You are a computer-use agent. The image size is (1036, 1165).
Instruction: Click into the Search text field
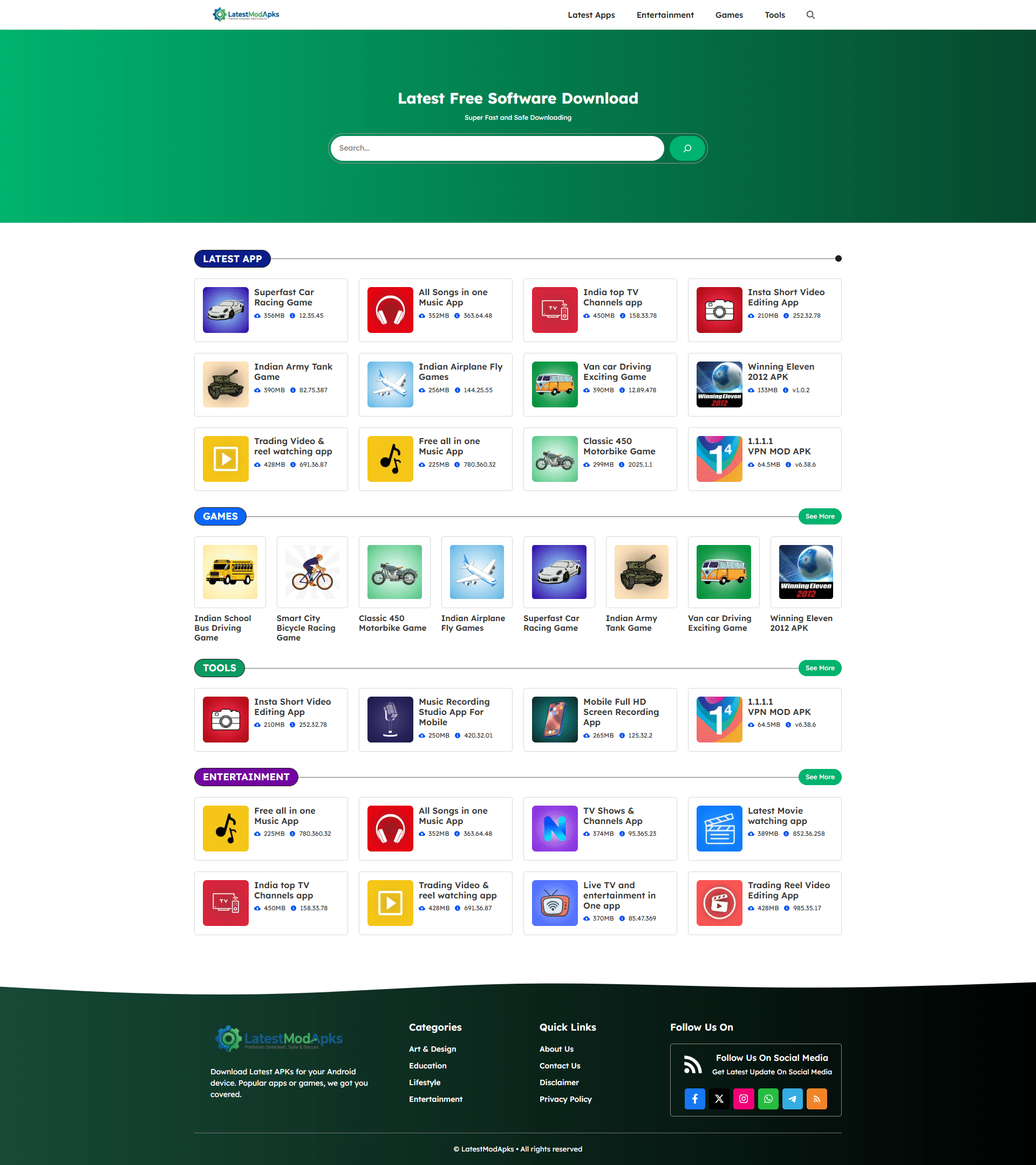(x=497, y=148)
